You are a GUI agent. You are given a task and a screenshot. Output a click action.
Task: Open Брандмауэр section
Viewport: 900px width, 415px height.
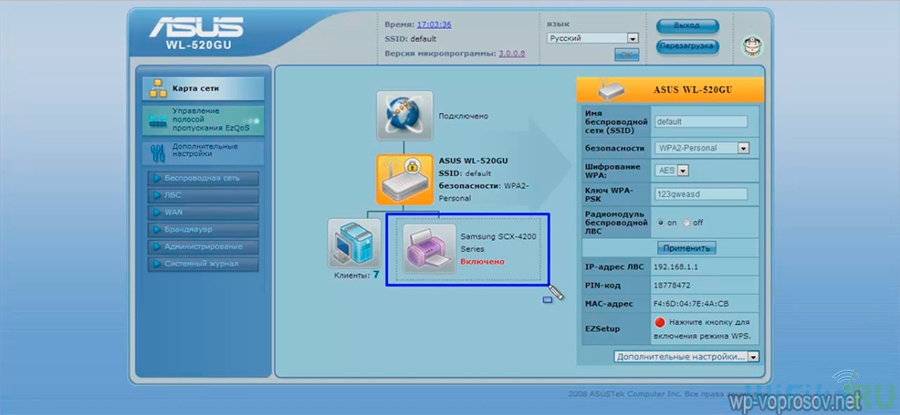pos(203,230)
